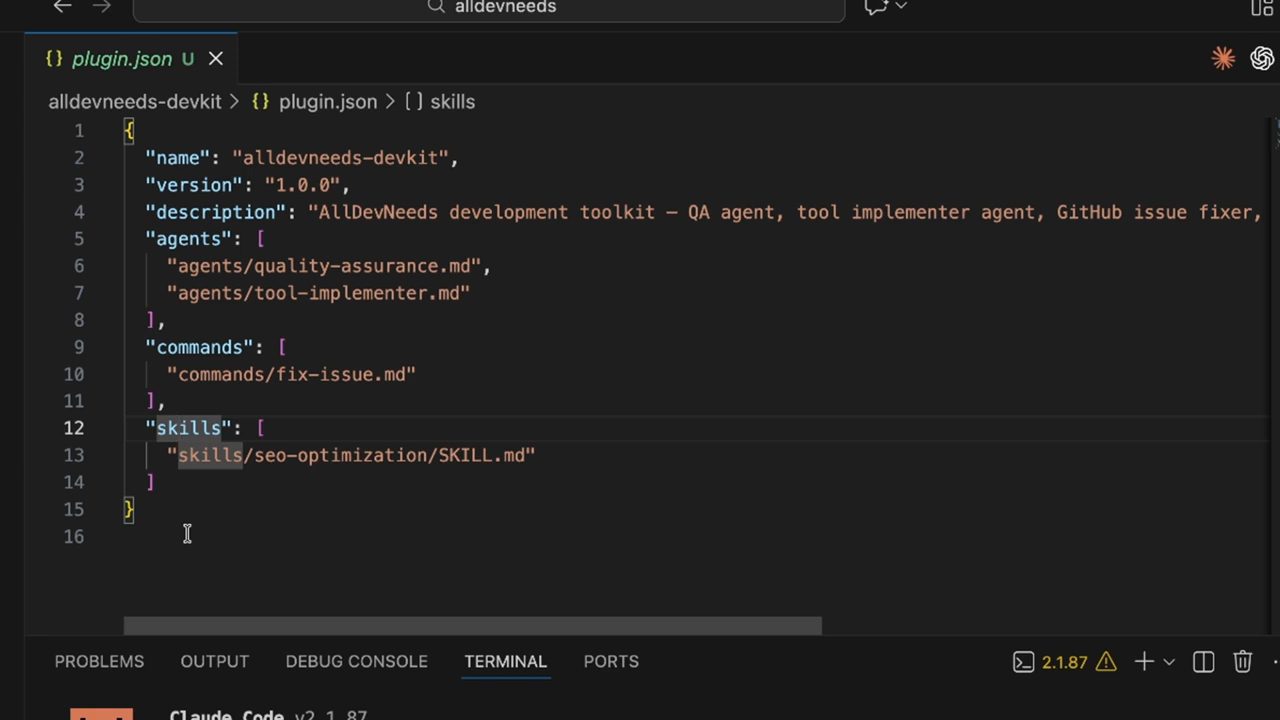Click the braces icon in plugin.json tab

(54, 59)
